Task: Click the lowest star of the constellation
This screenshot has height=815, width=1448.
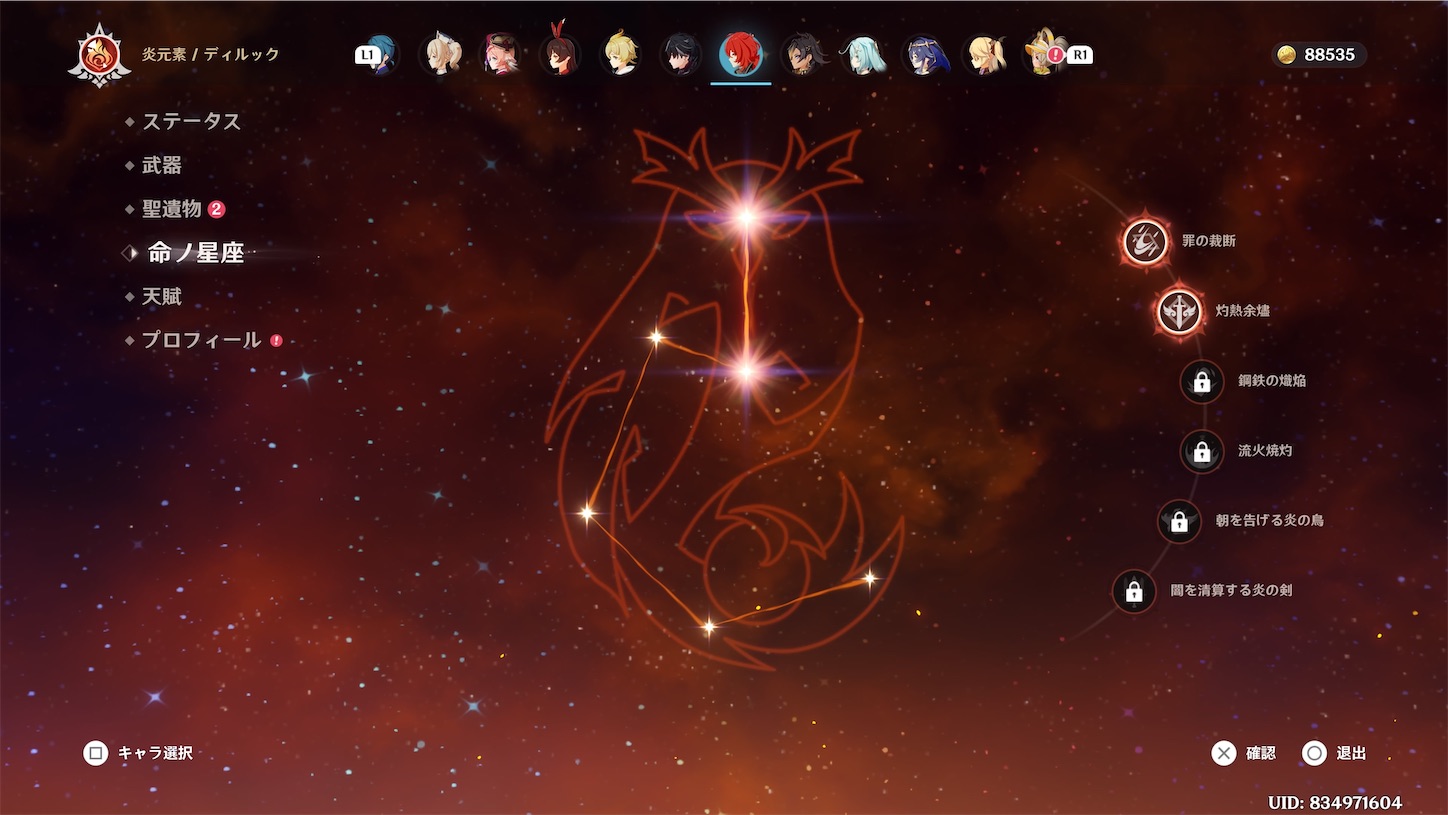Action: (x=708, y=628)
